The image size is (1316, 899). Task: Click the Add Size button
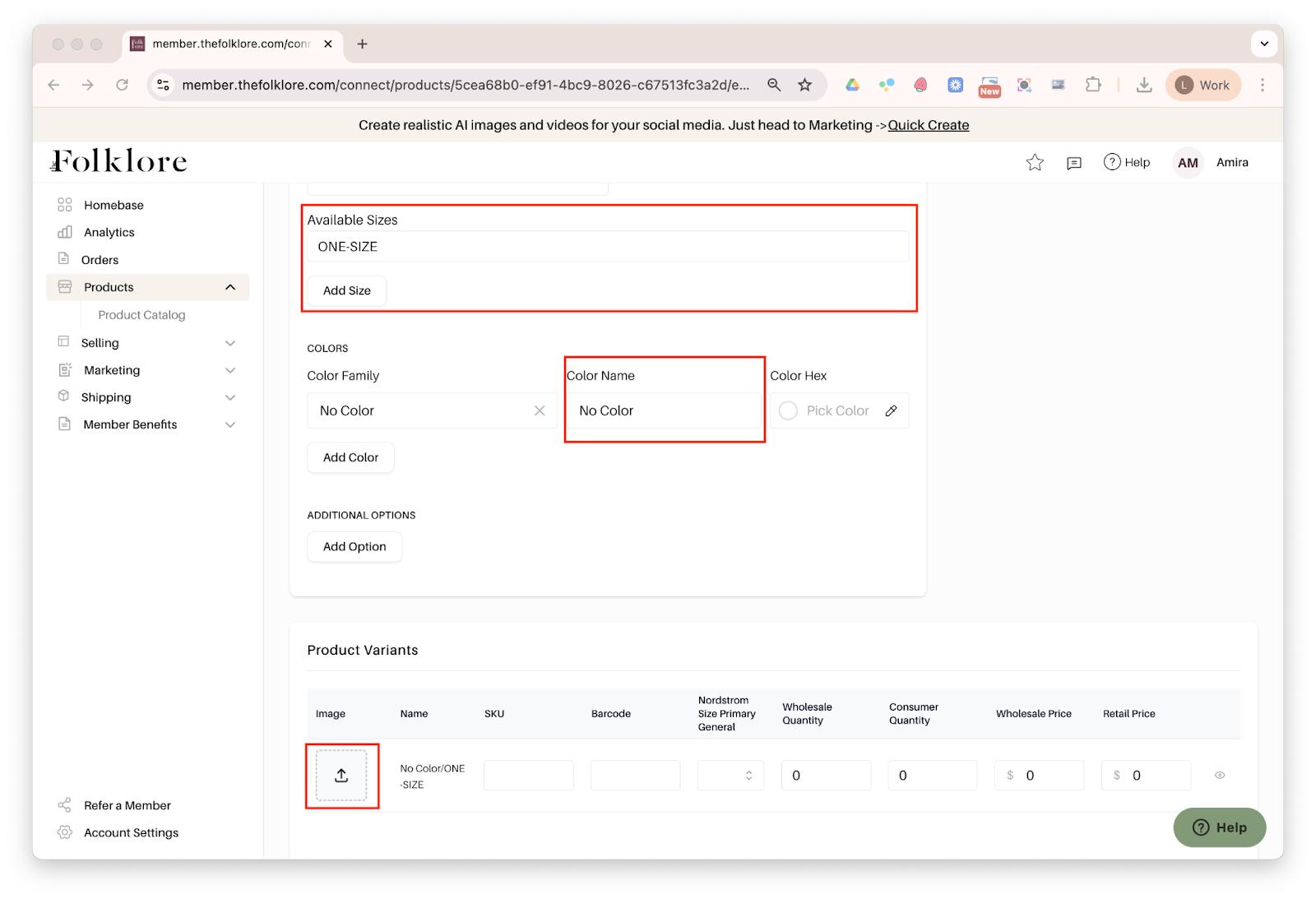346,290
